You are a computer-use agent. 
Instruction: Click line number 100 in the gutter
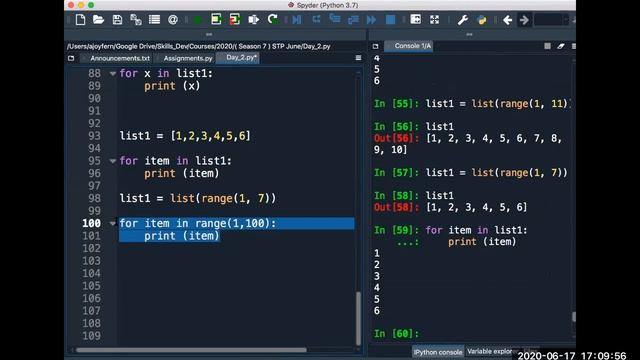tap(91, 223)
